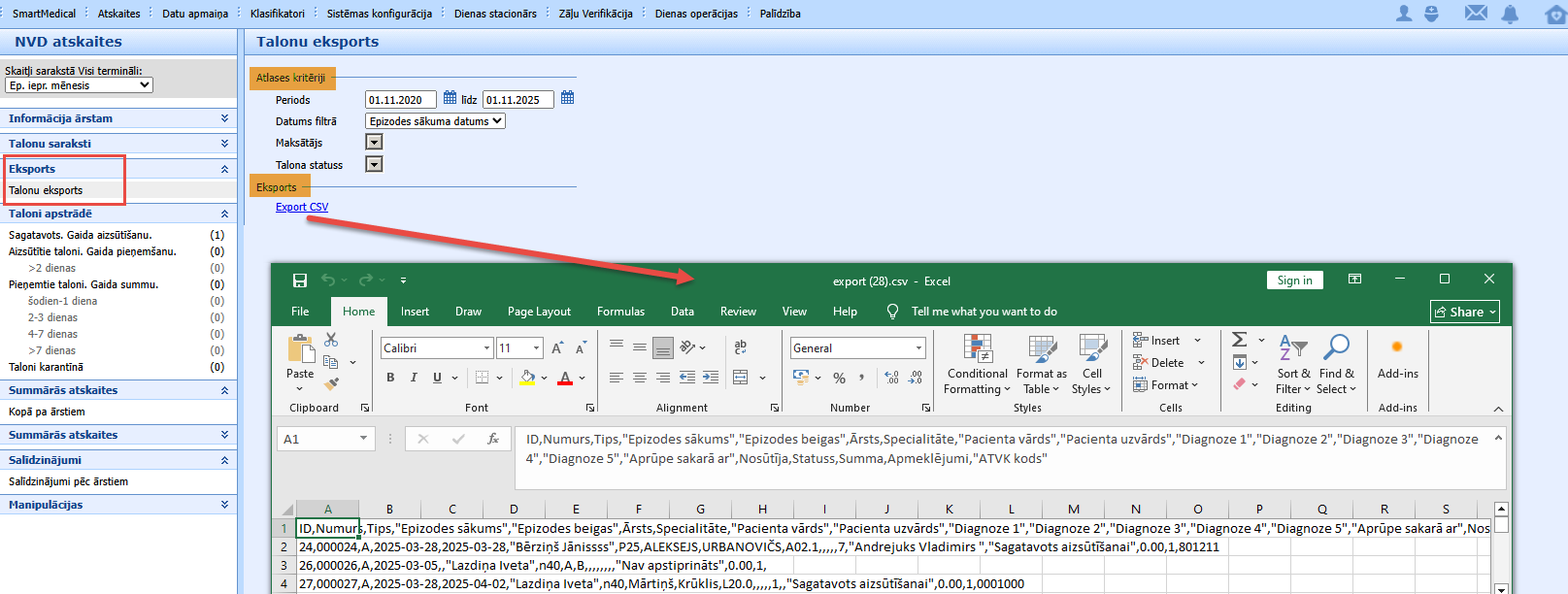The image size is (1568, 594).
Task: Open the Datums filtrā dropdown
Action: click(x=436, y=121)
